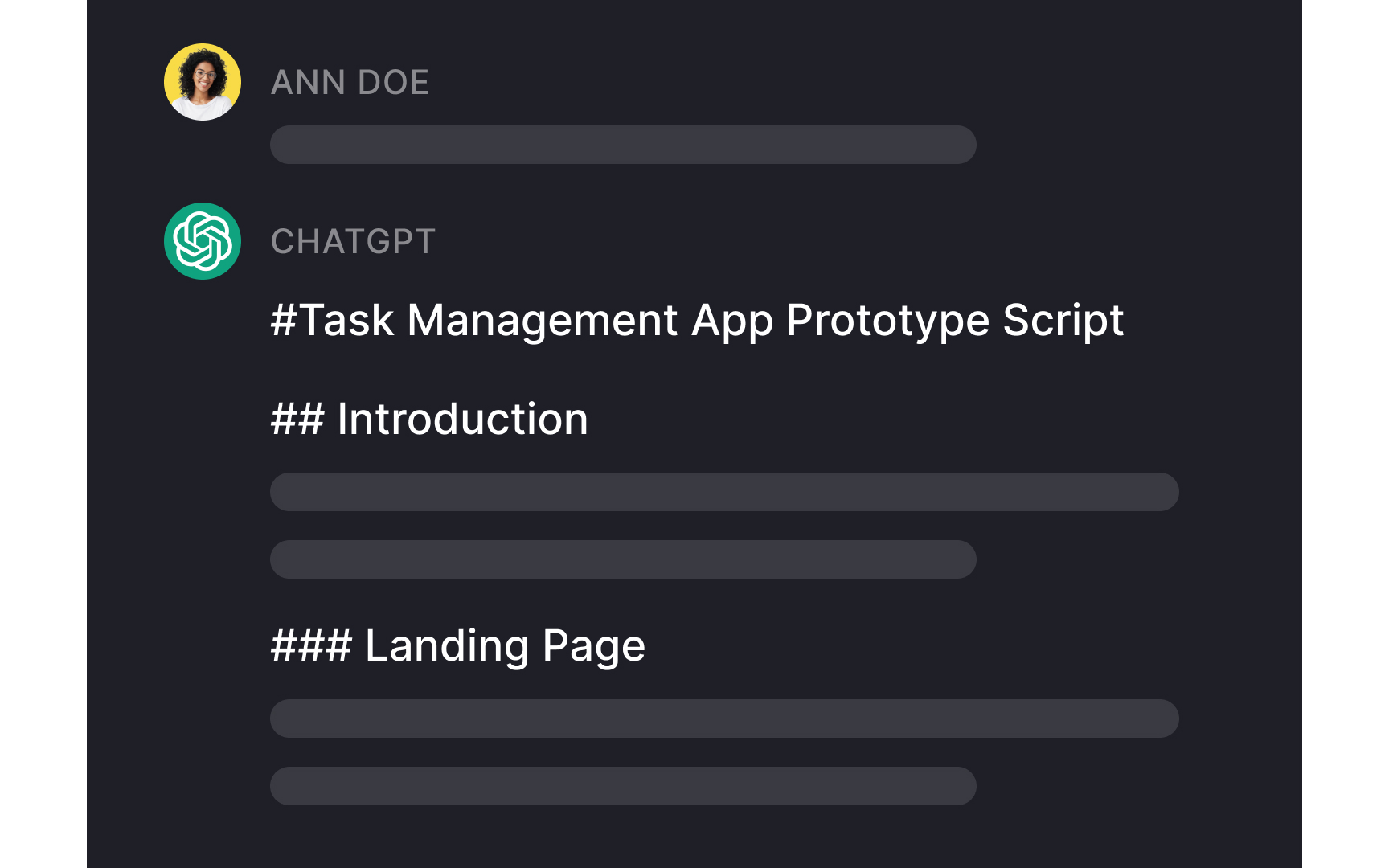This screenshot has height=868, width=1389.
Task: Click the word "Landing" in the heading
Action: [x=447, y=645]
